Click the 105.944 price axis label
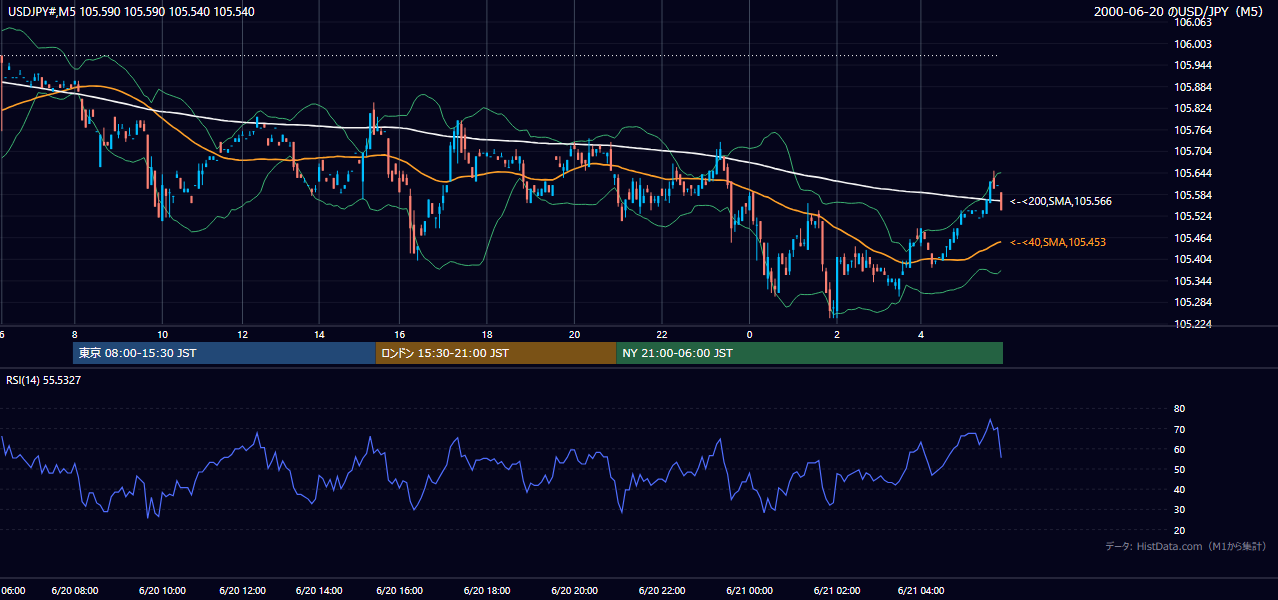This screenshot has width=1278, height=600. pyautogui.click(x=1193, y=65)
